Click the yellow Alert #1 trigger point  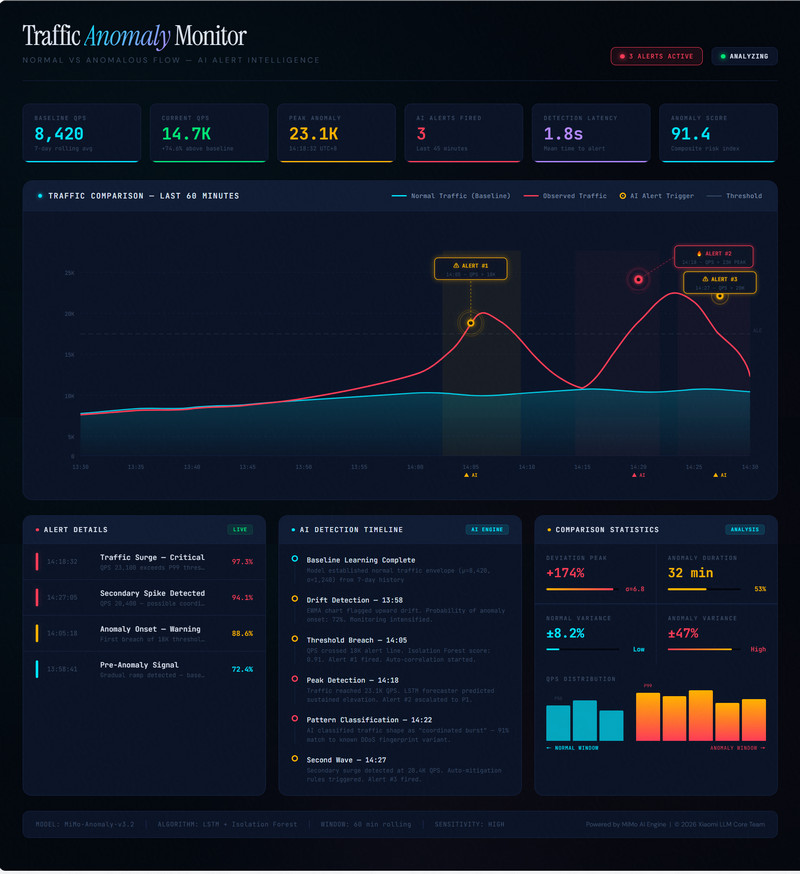click(471, 323)
